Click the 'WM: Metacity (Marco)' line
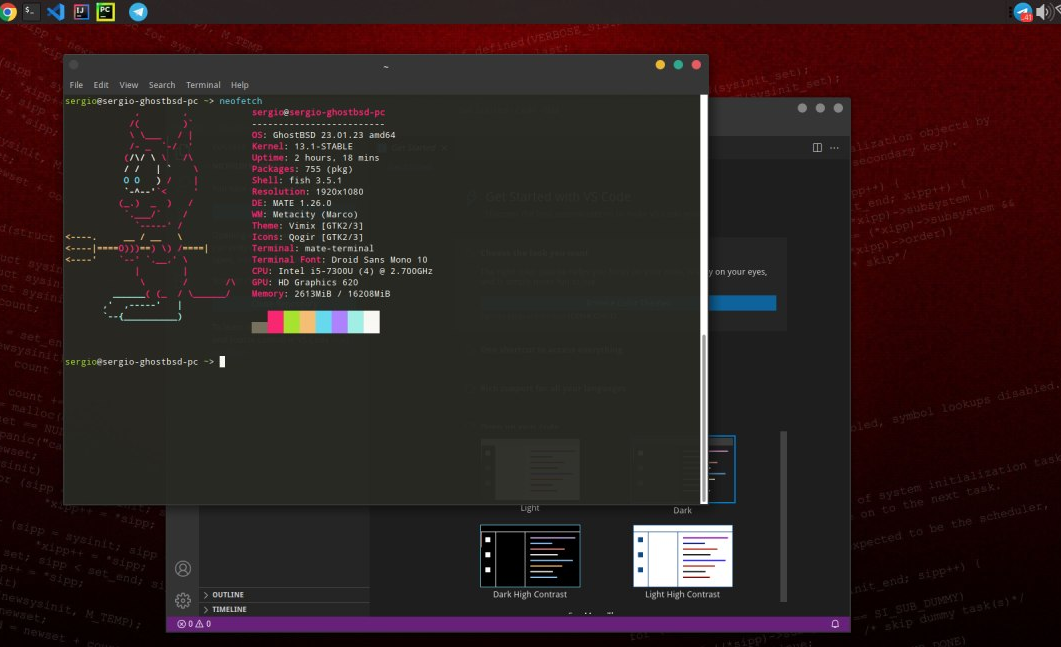 click(304, 215)
